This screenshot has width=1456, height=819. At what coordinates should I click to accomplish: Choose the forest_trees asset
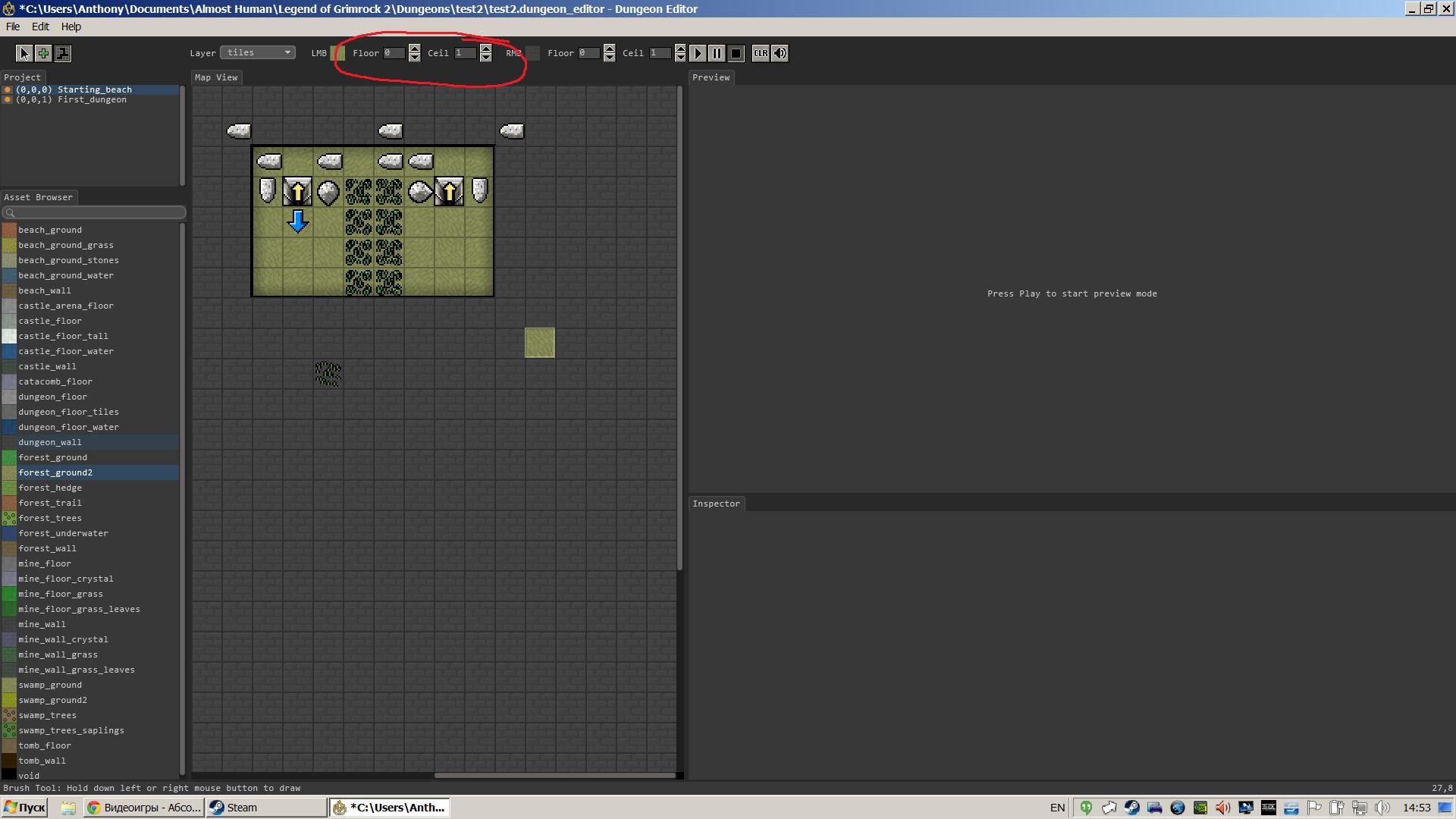[89, 518]
